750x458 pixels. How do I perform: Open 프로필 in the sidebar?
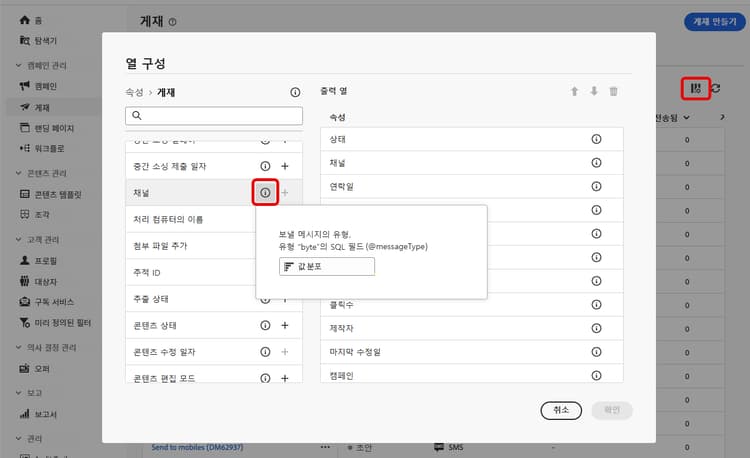pyautogui.click(x=38, y=261)
